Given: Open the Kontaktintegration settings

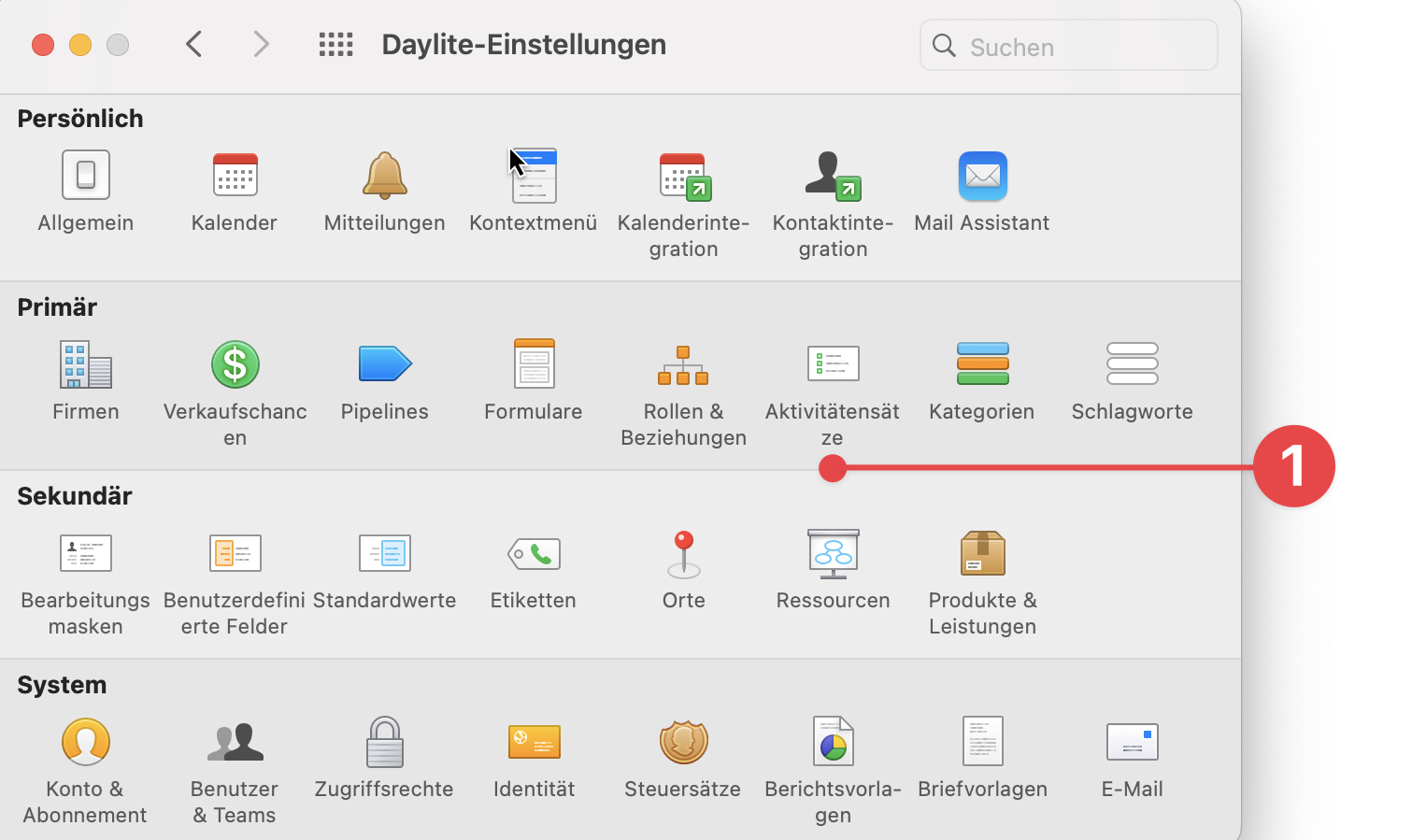Looking at the screenshot, I should tap(833, 175).
